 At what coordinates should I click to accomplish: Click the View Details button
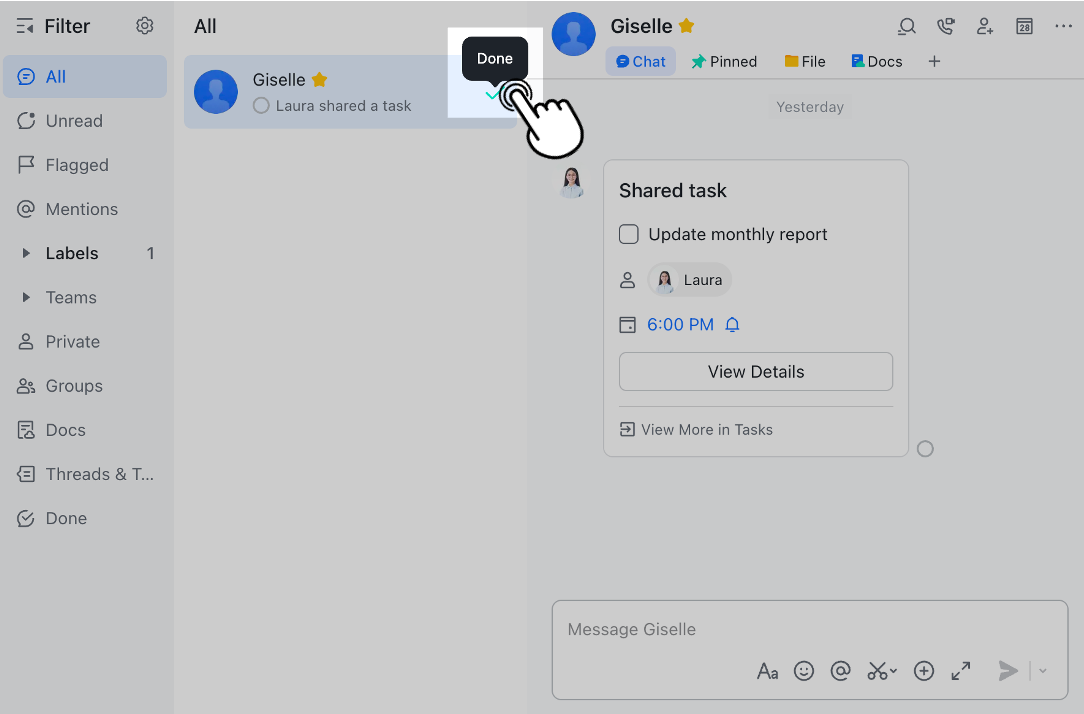tap(756, 372)
